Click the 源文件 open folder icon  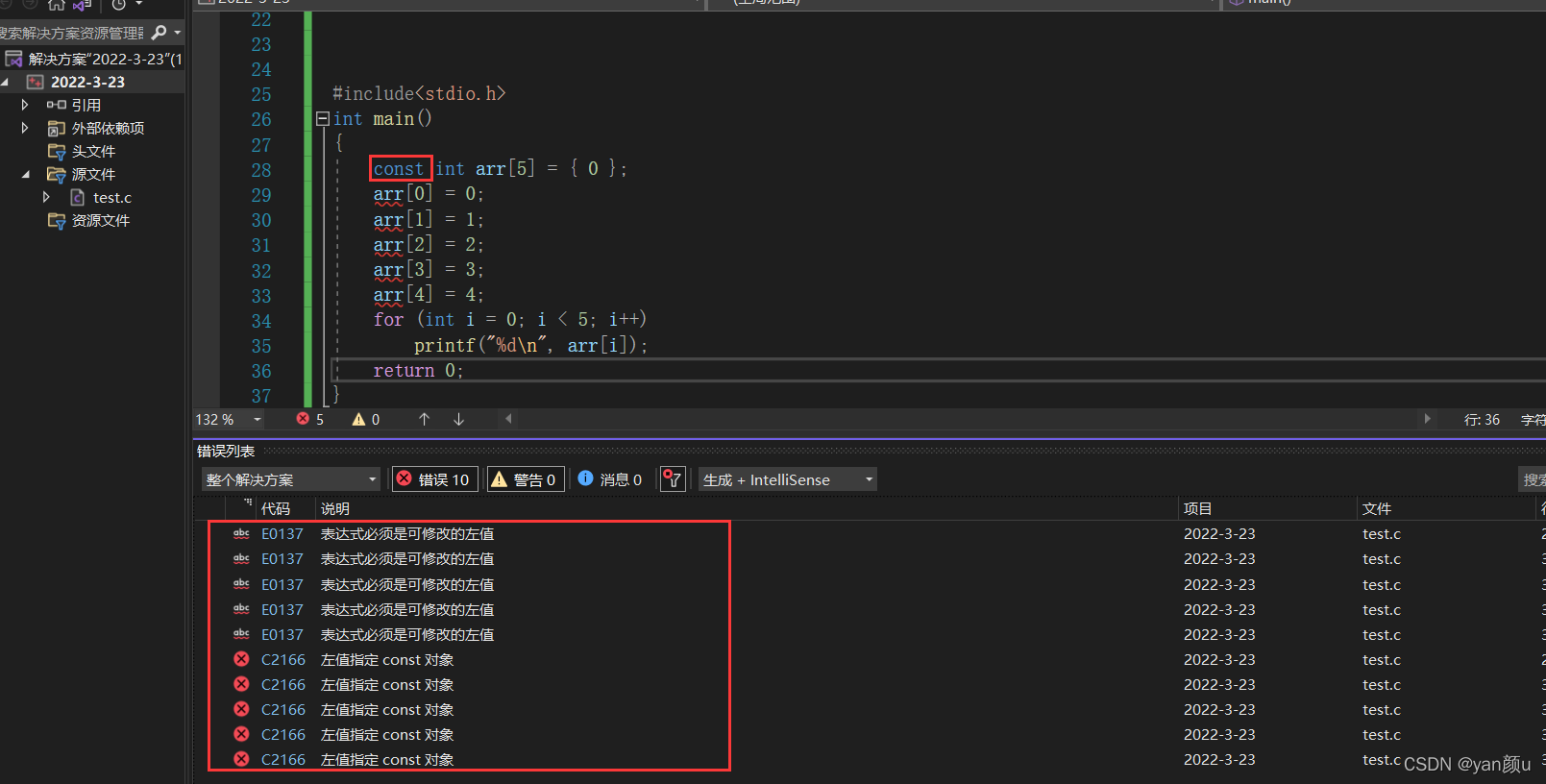click(x=57, y=174)
